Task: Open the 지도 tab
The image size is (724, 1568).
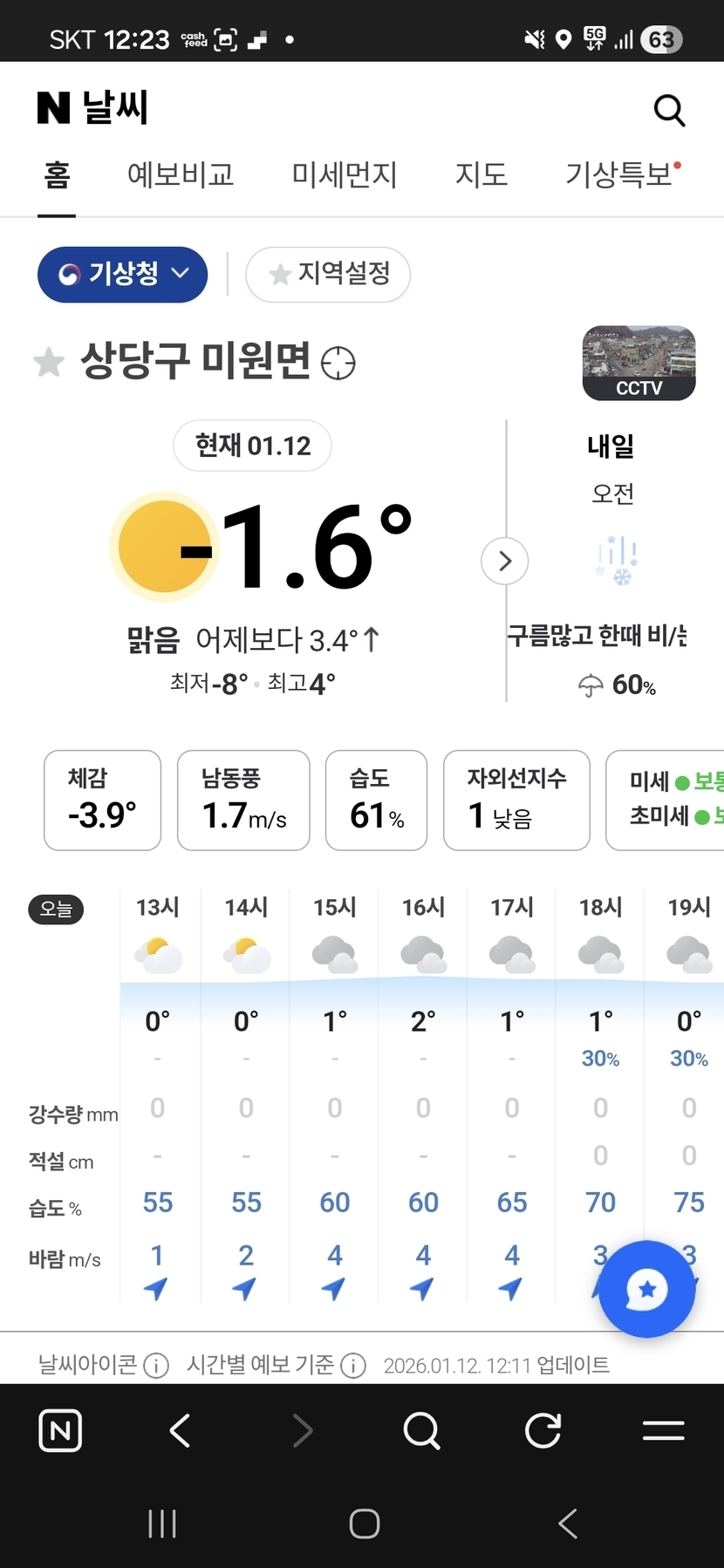Action: tap(481, 175)
